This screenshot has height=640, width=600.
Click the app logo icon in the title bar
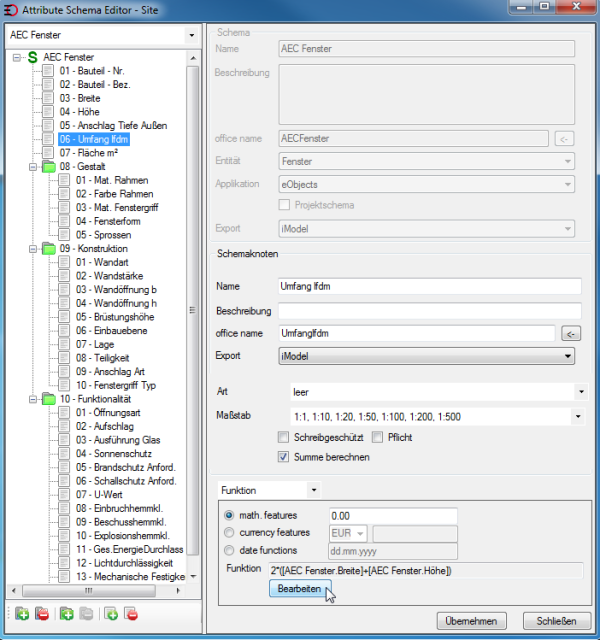coord(11,10)
